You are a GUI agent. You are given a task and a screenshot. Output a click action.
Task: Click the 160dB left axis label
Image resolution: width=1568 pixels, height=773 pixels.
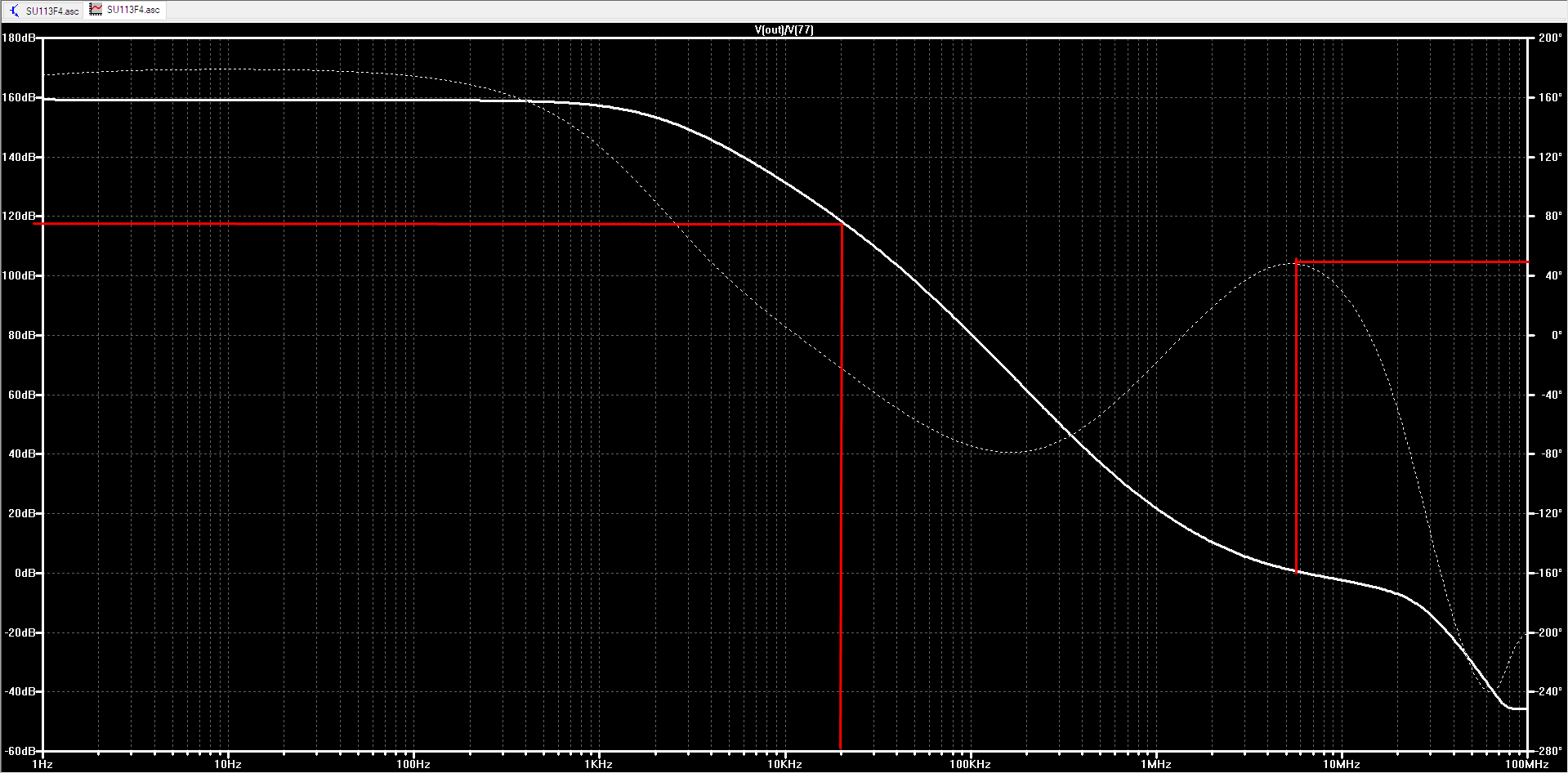click(x=19, y=97)
